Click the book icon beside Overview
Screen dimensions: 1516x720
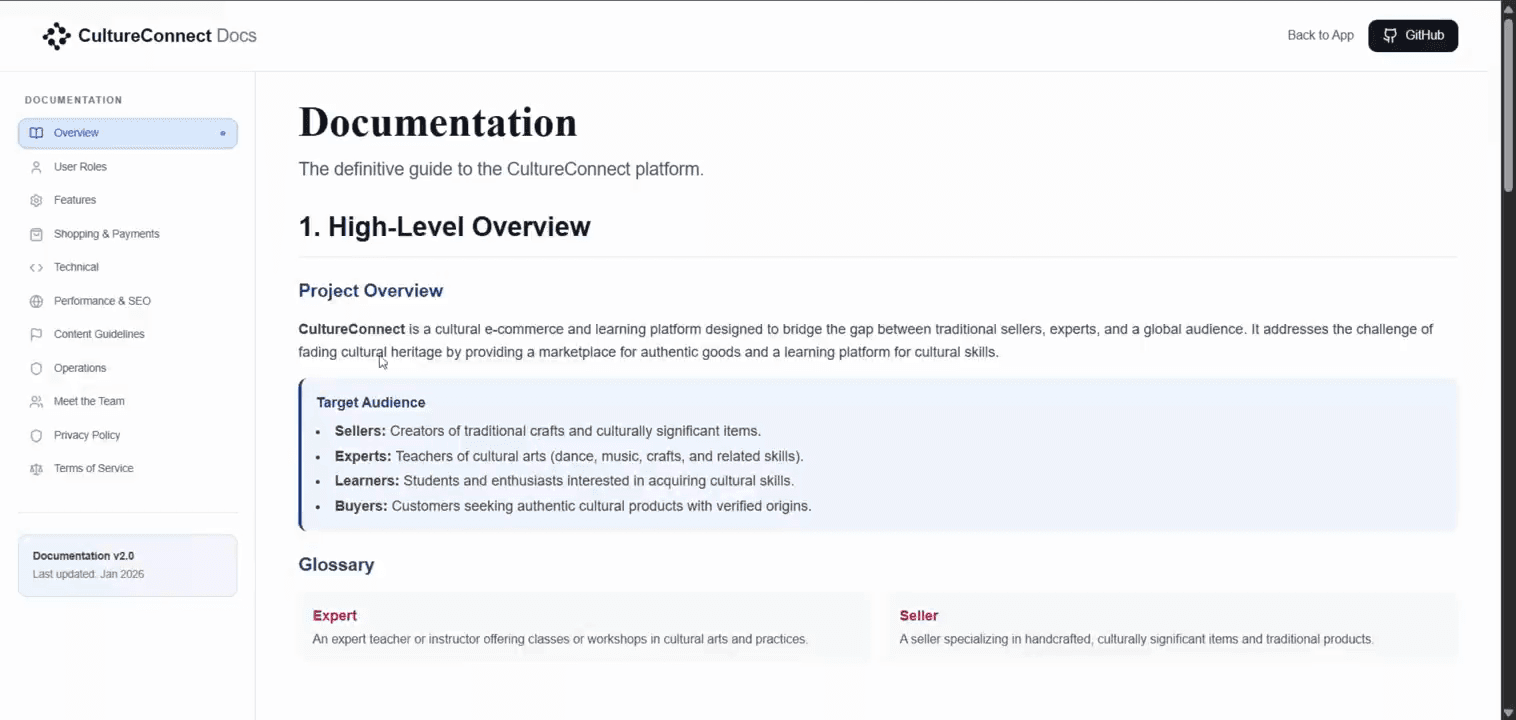[x=36, y=133]
